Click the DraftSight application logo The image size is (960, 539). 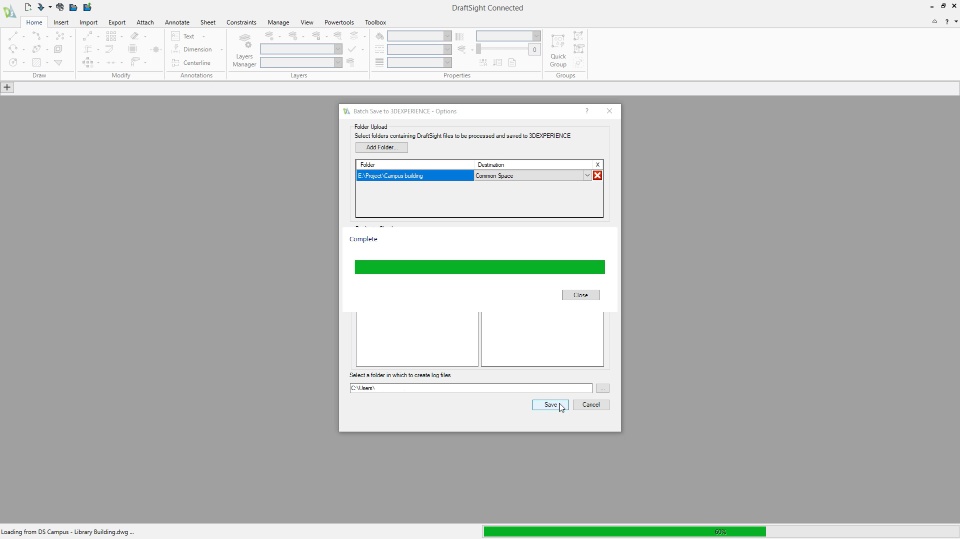click(x=9, y=12)
